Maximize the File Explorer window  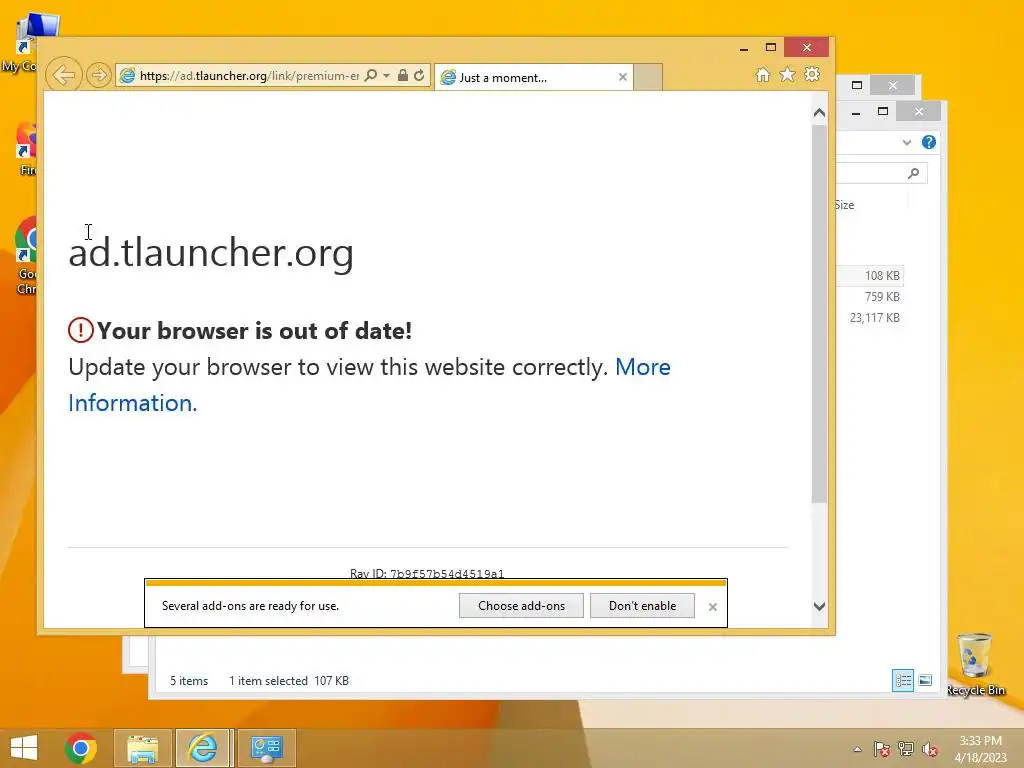pos(883,112)
